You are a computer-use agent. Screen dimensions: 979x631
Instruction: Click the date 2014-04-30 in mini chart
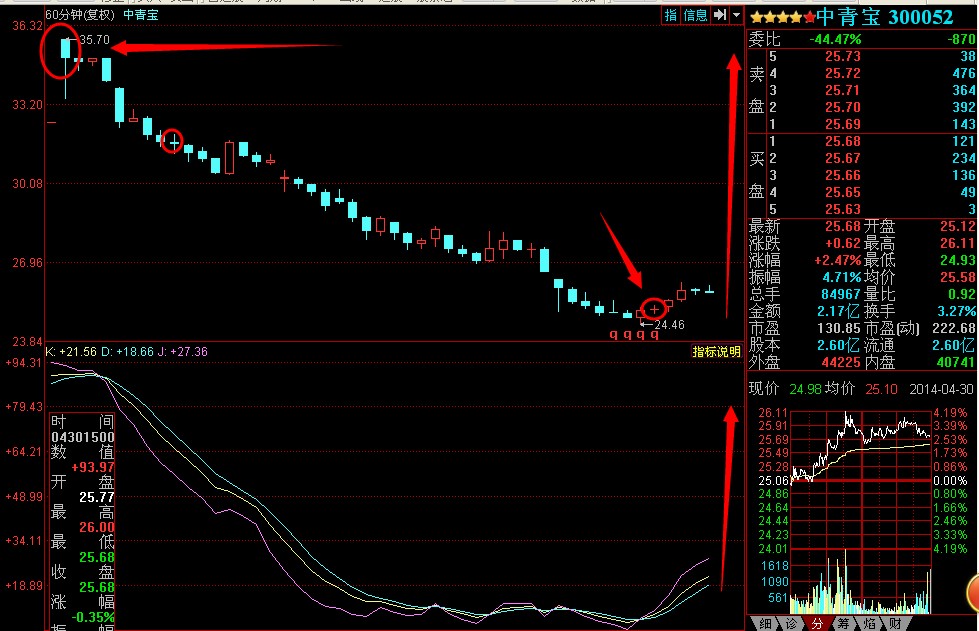(x=941, y=389)
